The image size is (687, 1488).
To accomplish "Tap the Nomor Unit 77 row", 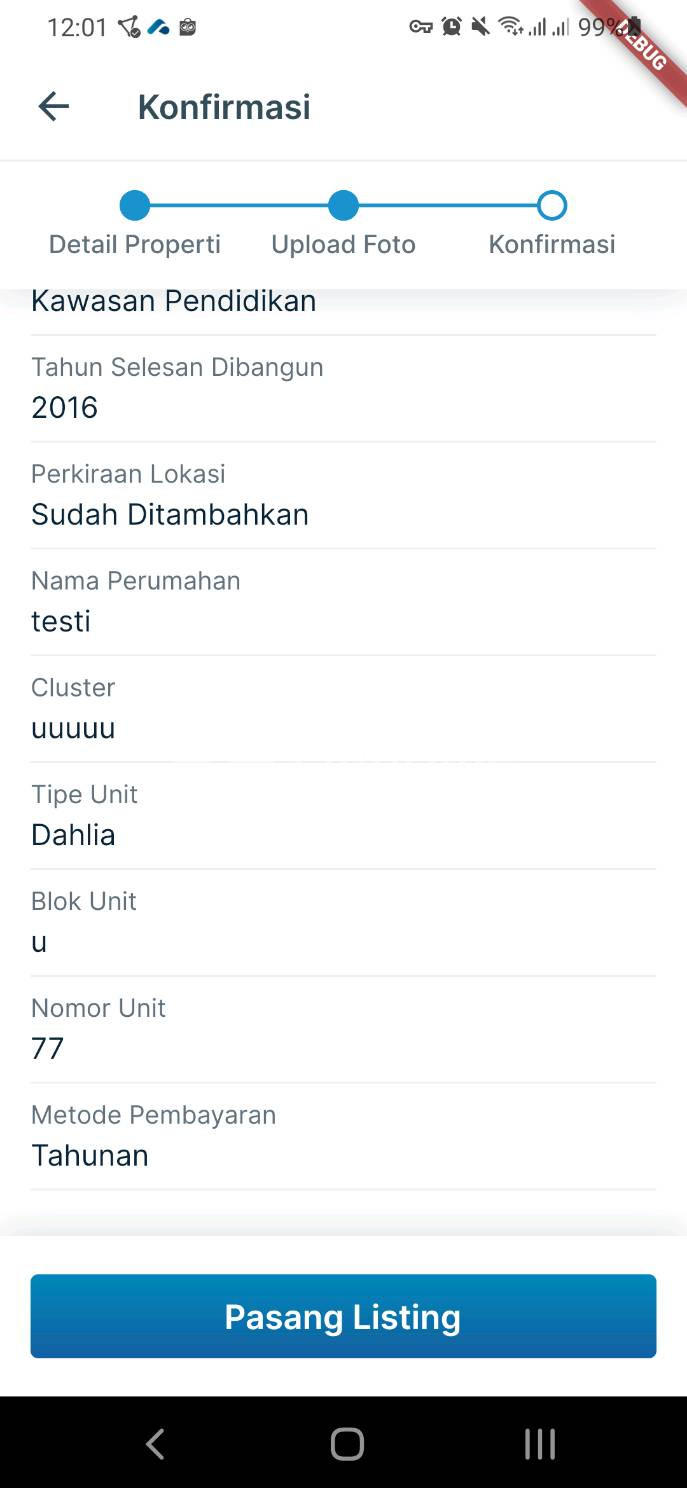I will [x=343, y=1030].
